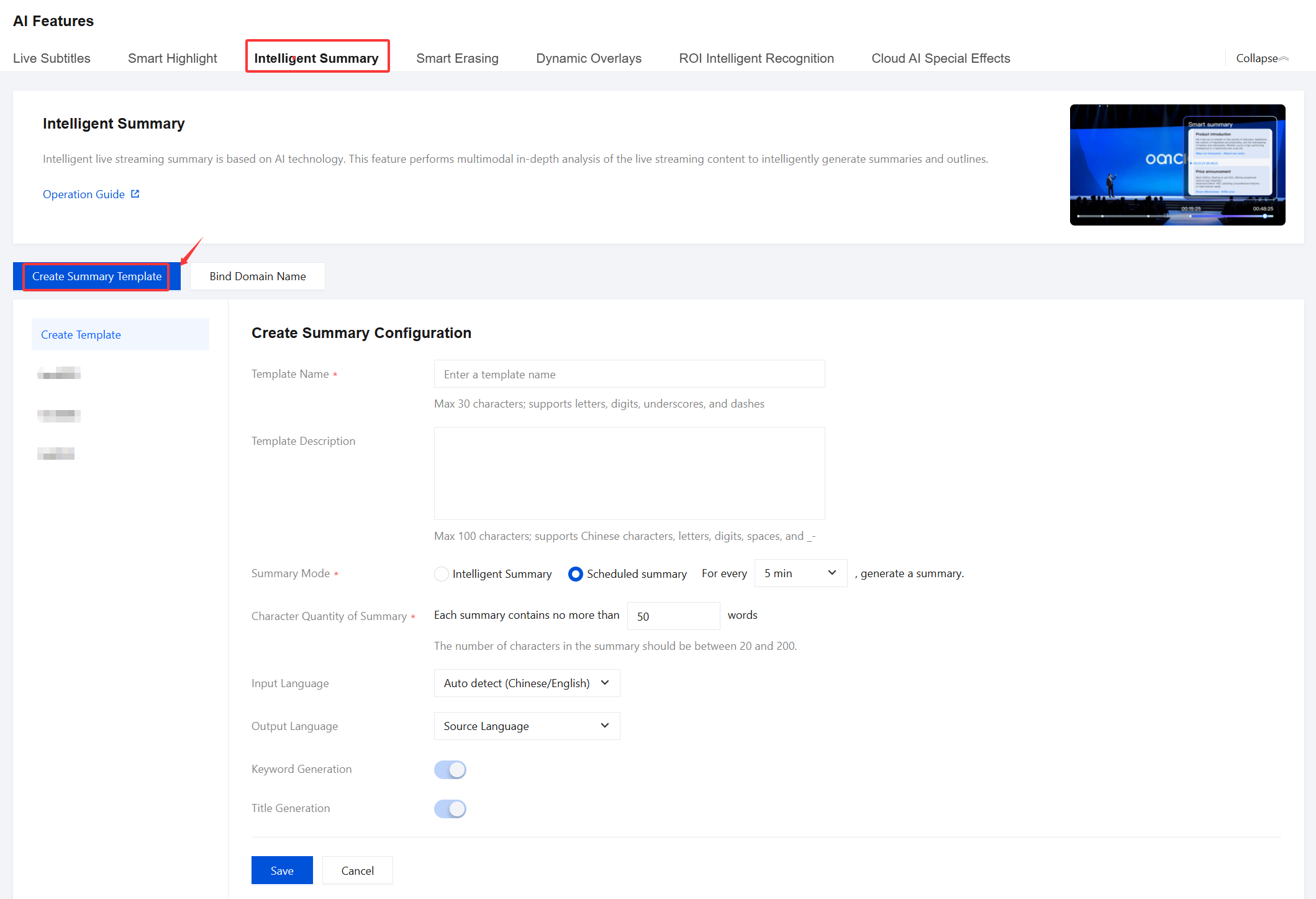This screenshot has height=899, width=1316.
Task: Cancel the template creation
Action: (x=357, y=870)
